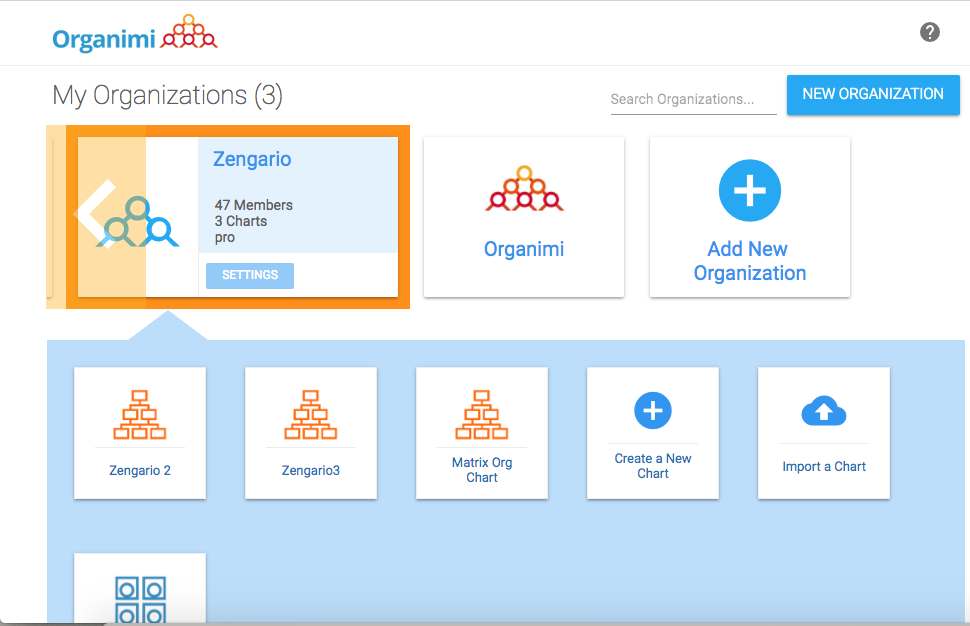
Task: Open the Zengario3 chart label
Action: [311, 470]
